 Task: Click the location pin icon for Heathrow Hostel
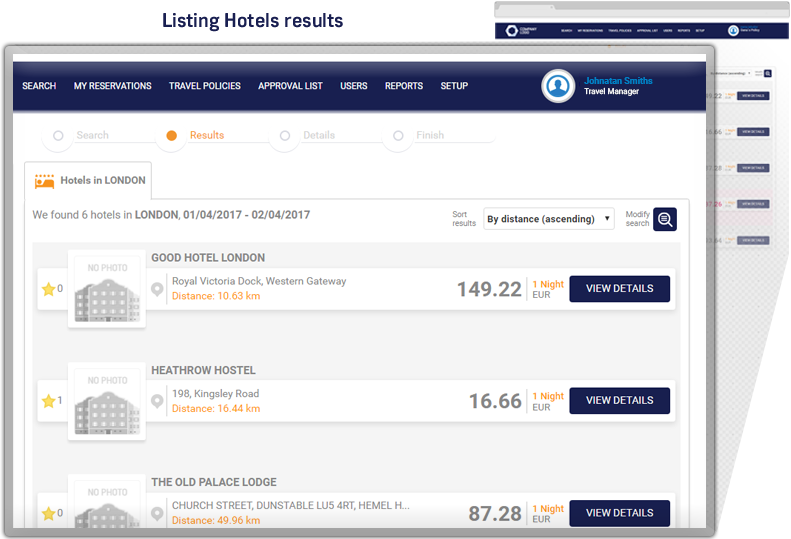tap(157, 401)
